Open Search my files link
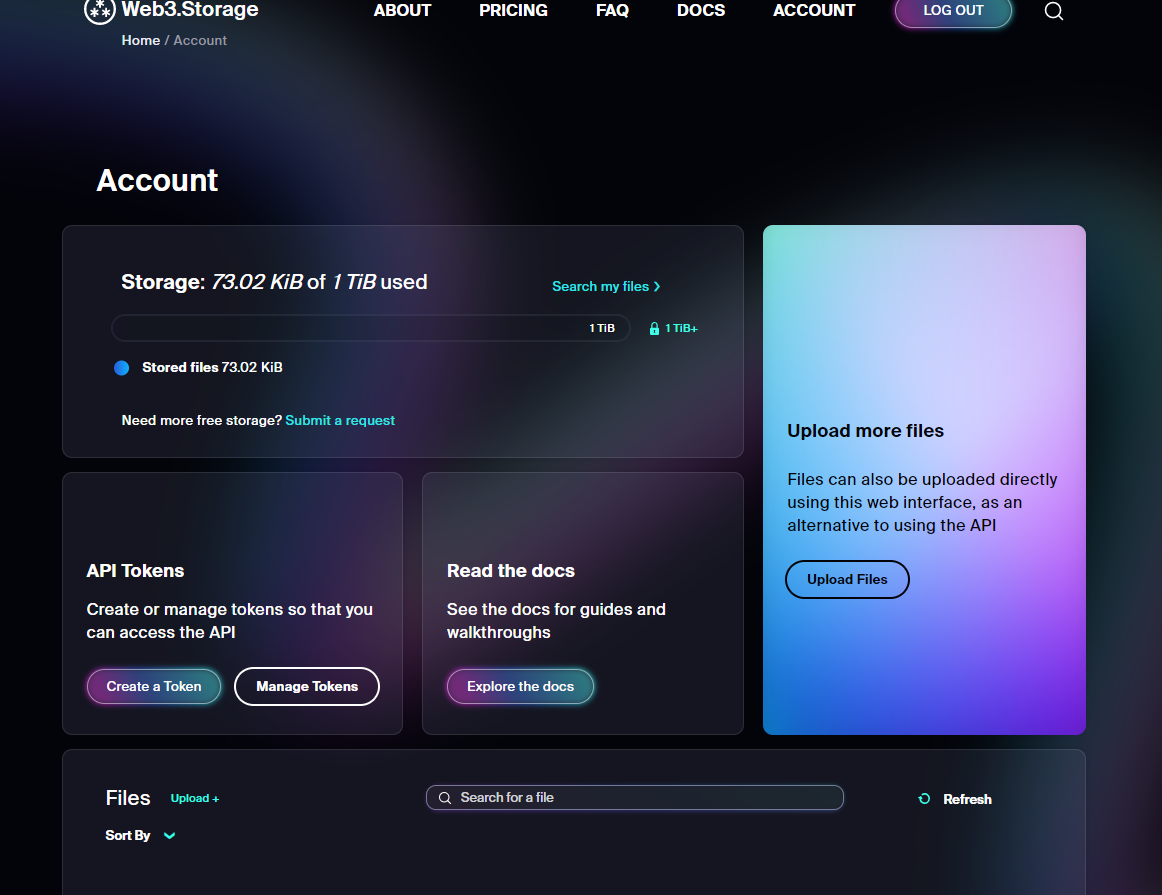1162x895 pixels. [x=606, y=286]
